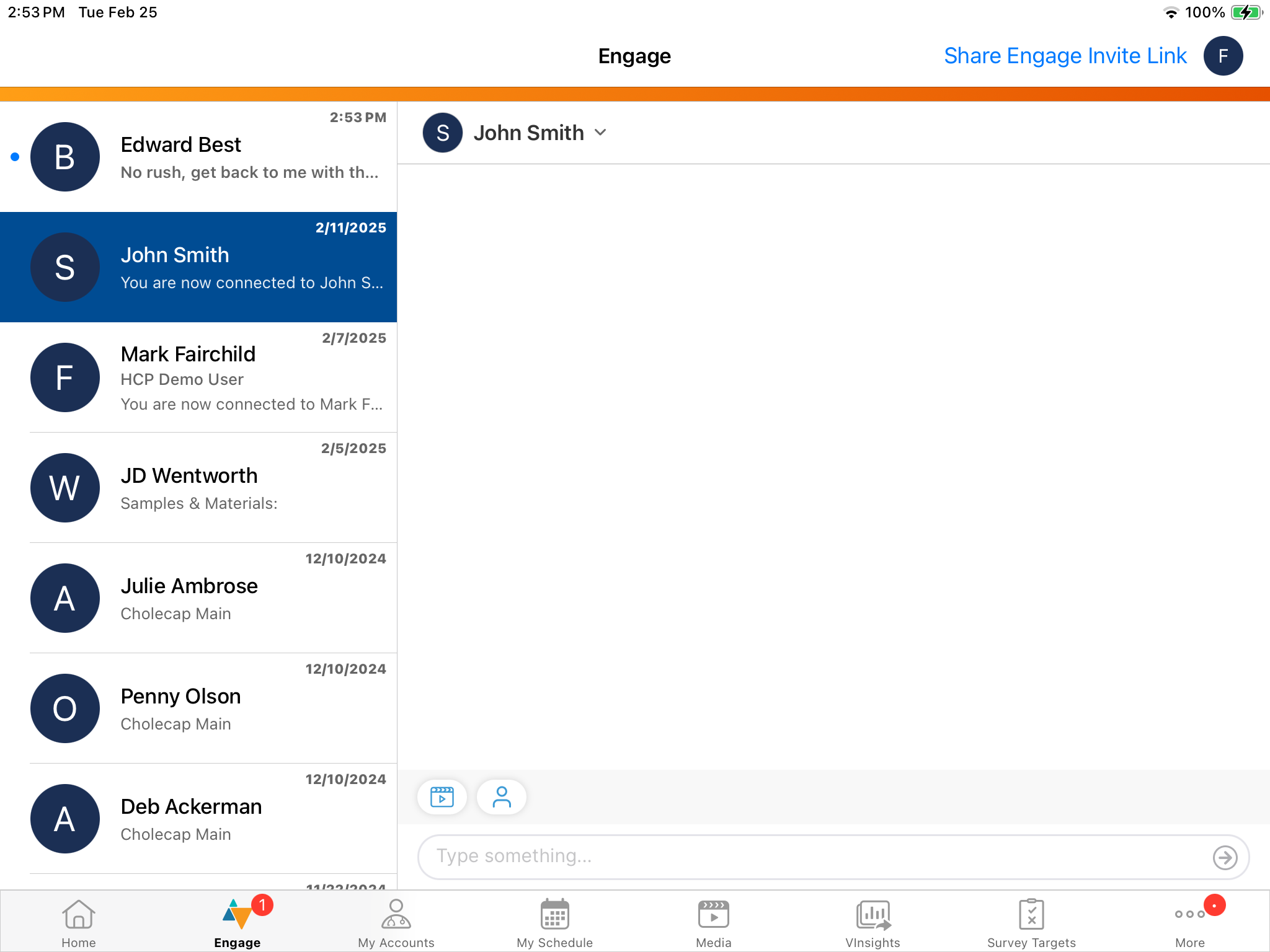Click Share Engage Invite Link
Image resolution: width=1270 pixels, height=952 pixels.
tap(1065, 56)
